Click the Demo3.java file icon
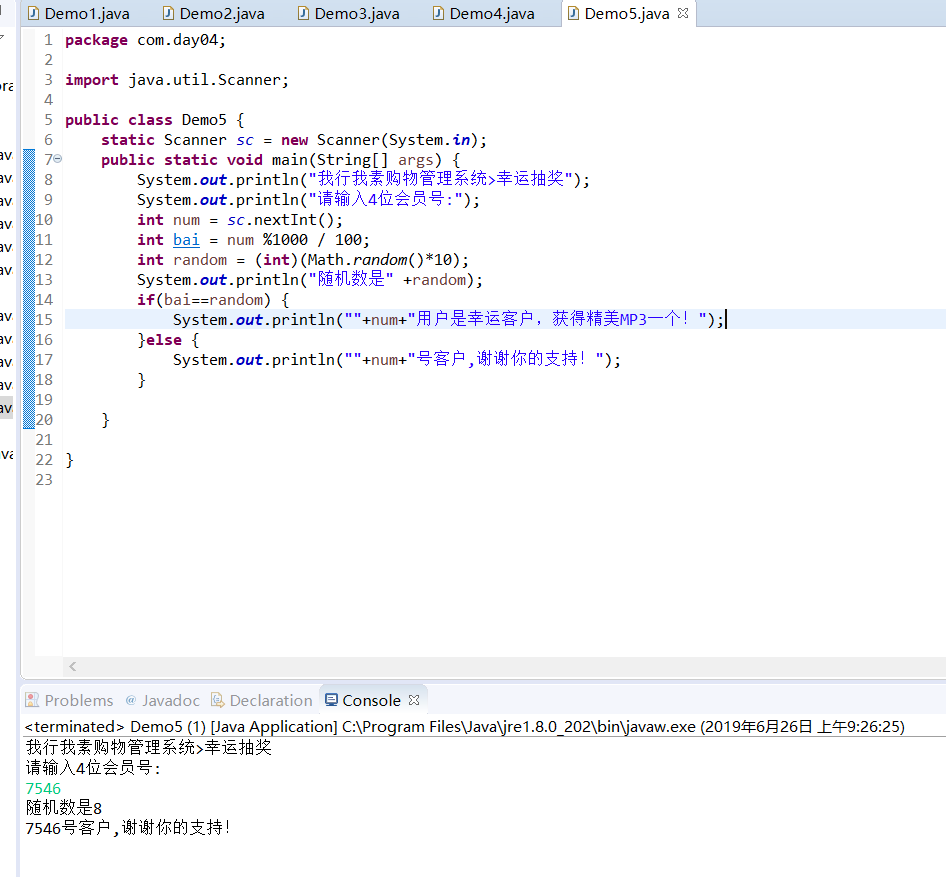Viewport: 946px width, 877px height. click(303, 14)
